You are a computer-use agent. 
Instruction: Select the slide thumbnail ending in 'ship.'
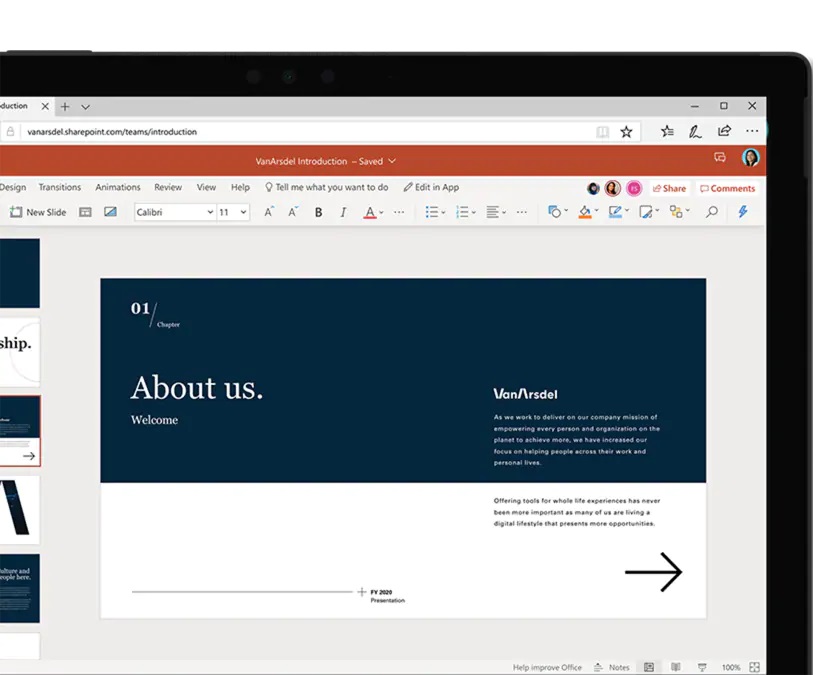(20, 350)
